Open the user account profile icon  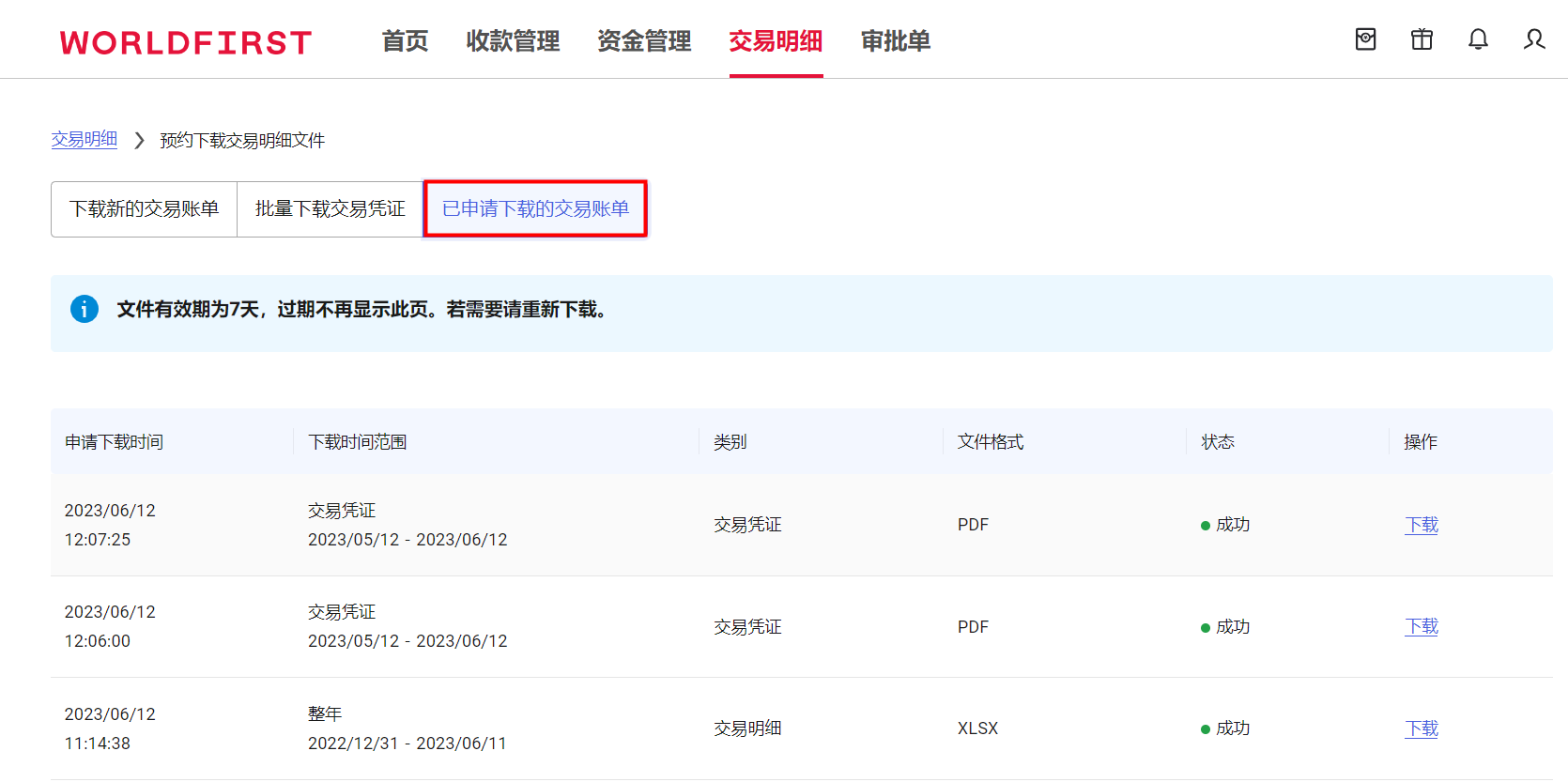[1534, 39]
